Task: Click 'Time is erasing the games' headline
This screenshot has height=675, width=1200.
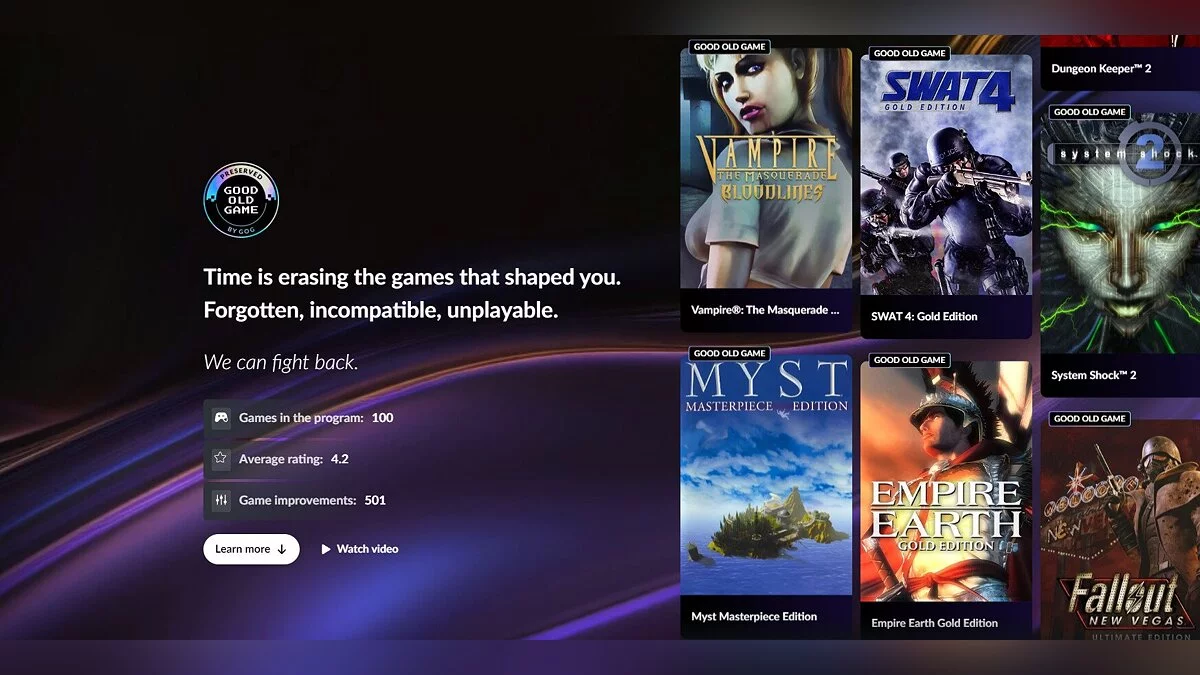Action: point(412,277)
